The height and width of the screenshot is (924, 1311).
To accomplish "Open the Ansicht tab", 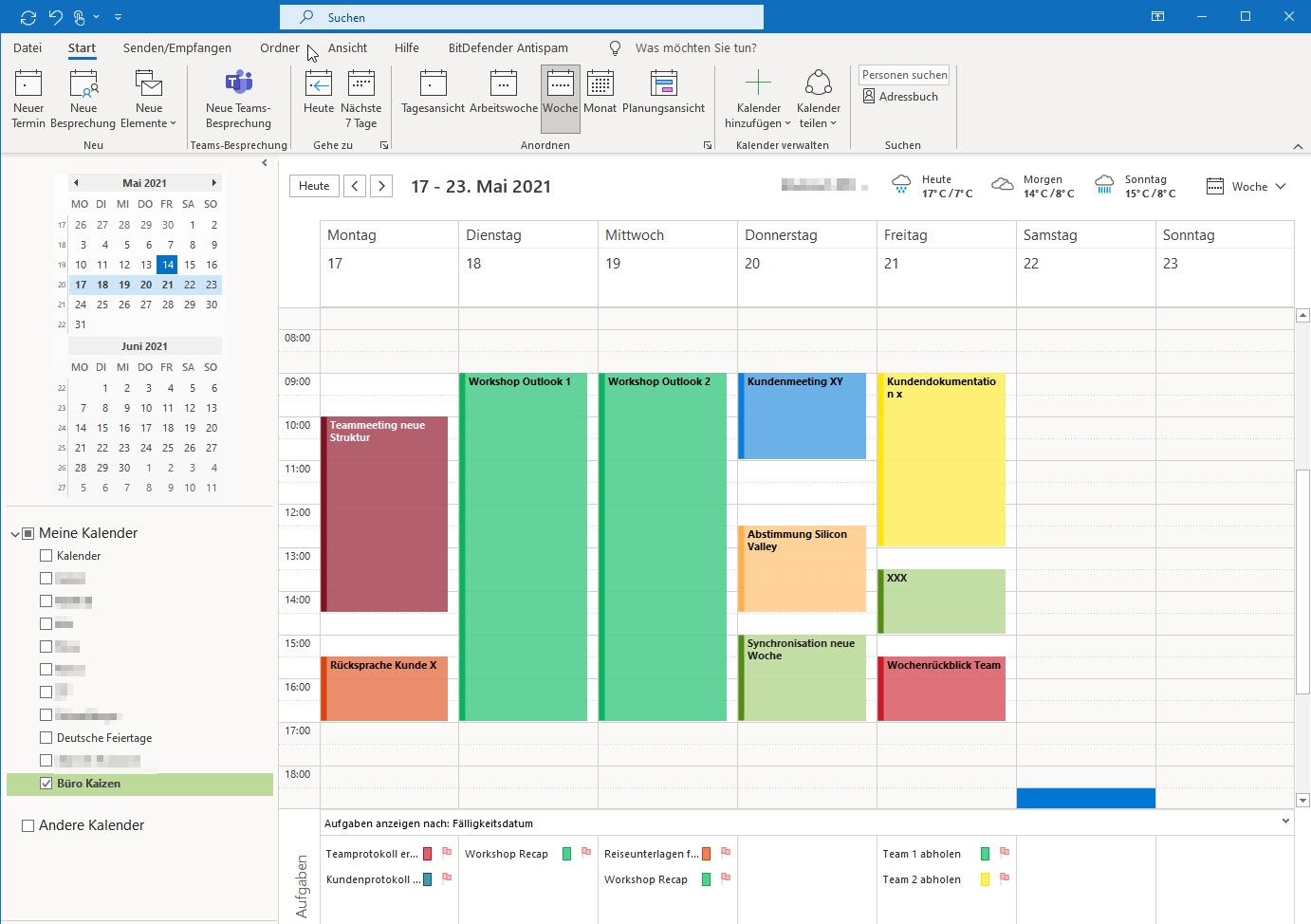I will [x=347, y=47].
